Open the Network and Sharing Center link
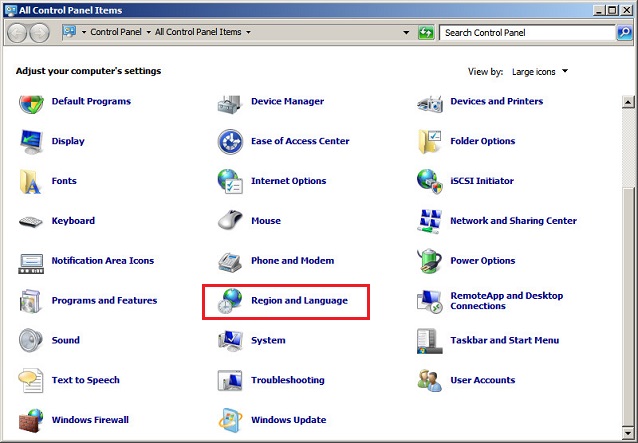 pos(513,221)
